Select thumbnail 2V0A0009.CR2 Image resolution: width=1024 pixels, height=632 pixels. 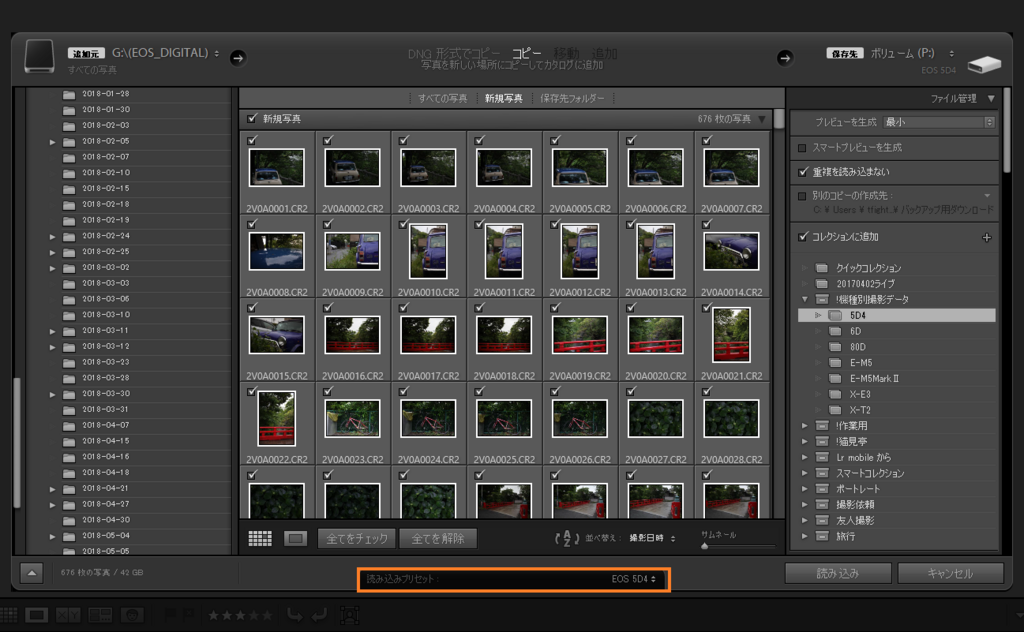pos(353,252)
